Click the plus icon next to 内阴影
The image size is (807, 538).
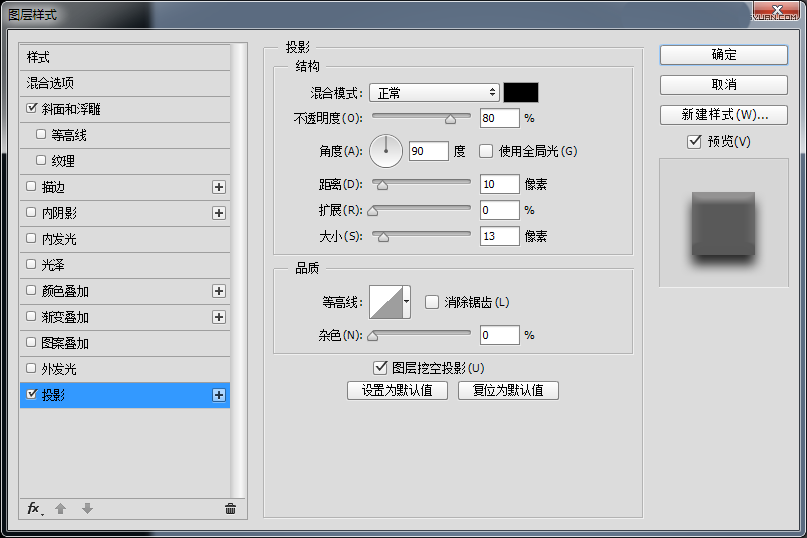[219, 213]
